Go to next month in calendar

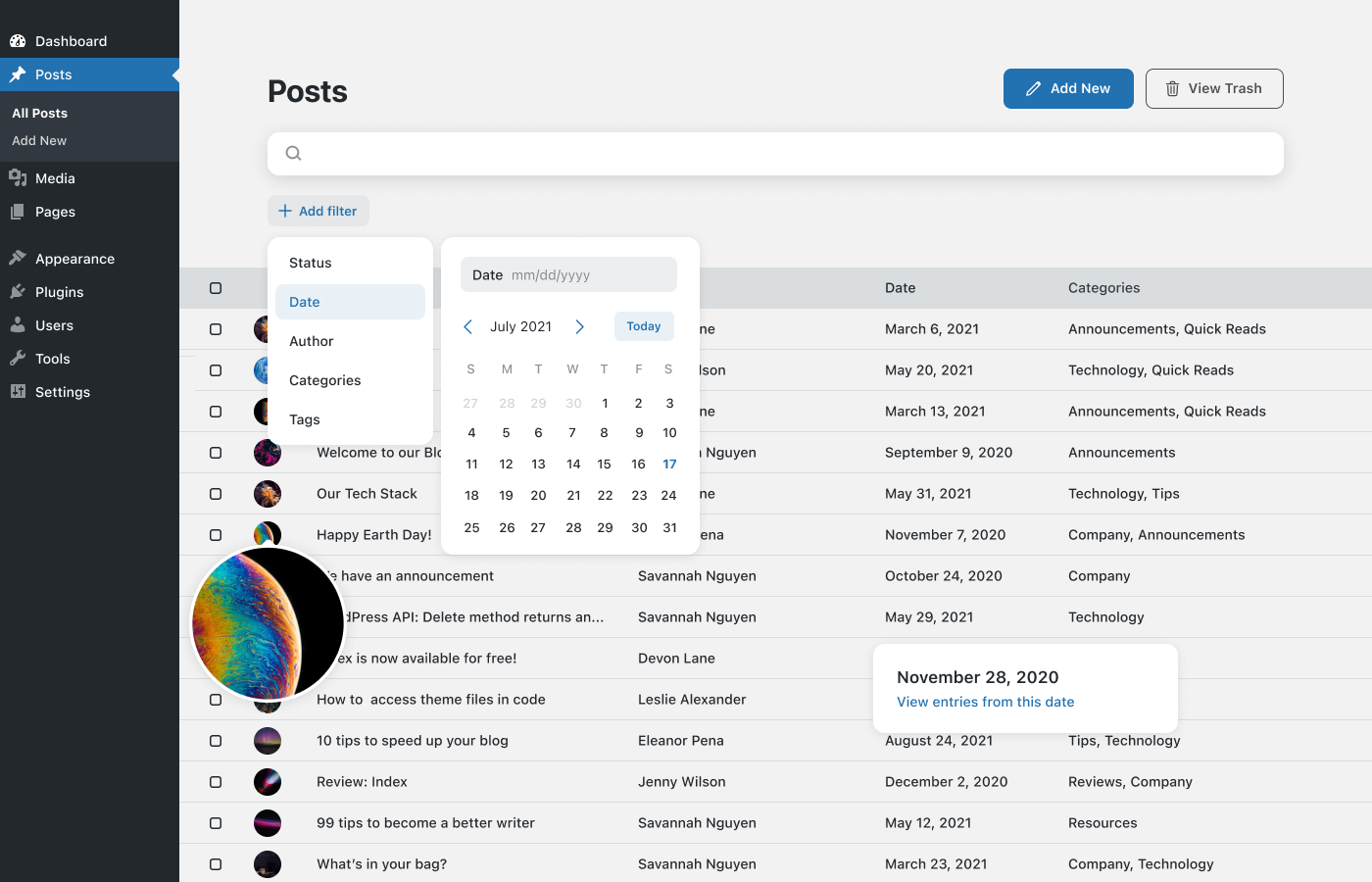coord(579,326)
